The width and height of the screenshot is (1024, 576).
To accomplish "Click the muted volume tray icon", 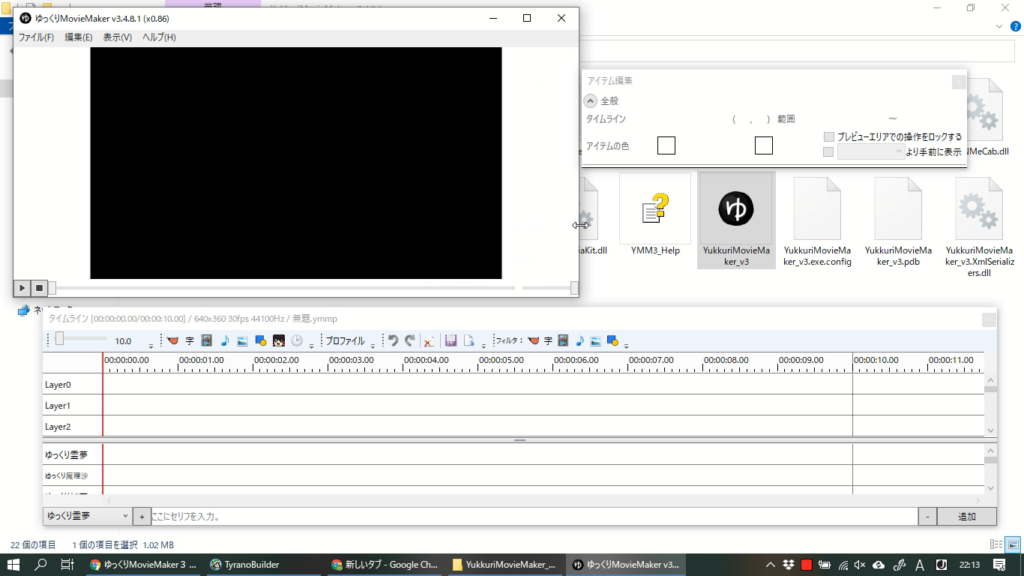I will [x=860, y=565].
